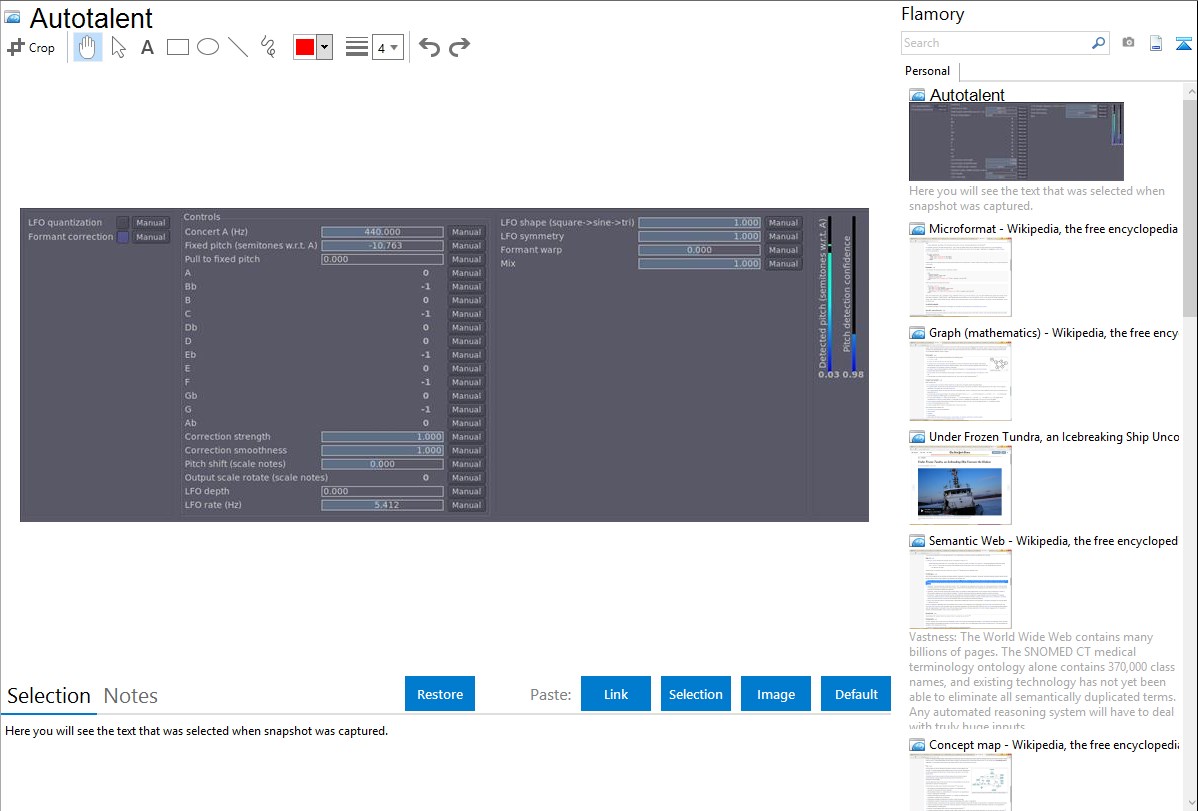
Task: Select the Semantic Web - Wikipedia title
Action: [x=1053, y=541]
